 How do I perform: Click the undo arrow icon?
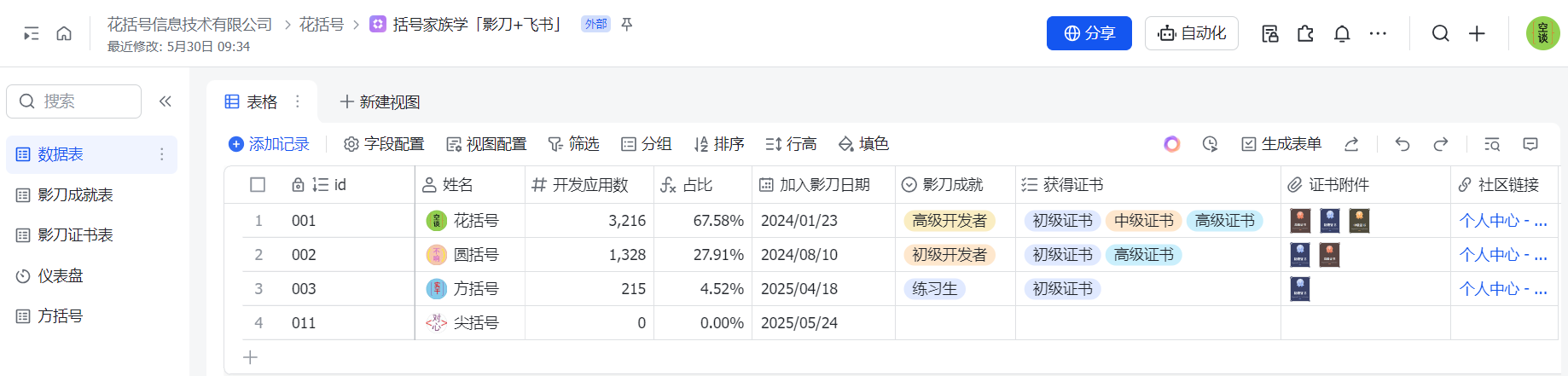[1402, 144]
